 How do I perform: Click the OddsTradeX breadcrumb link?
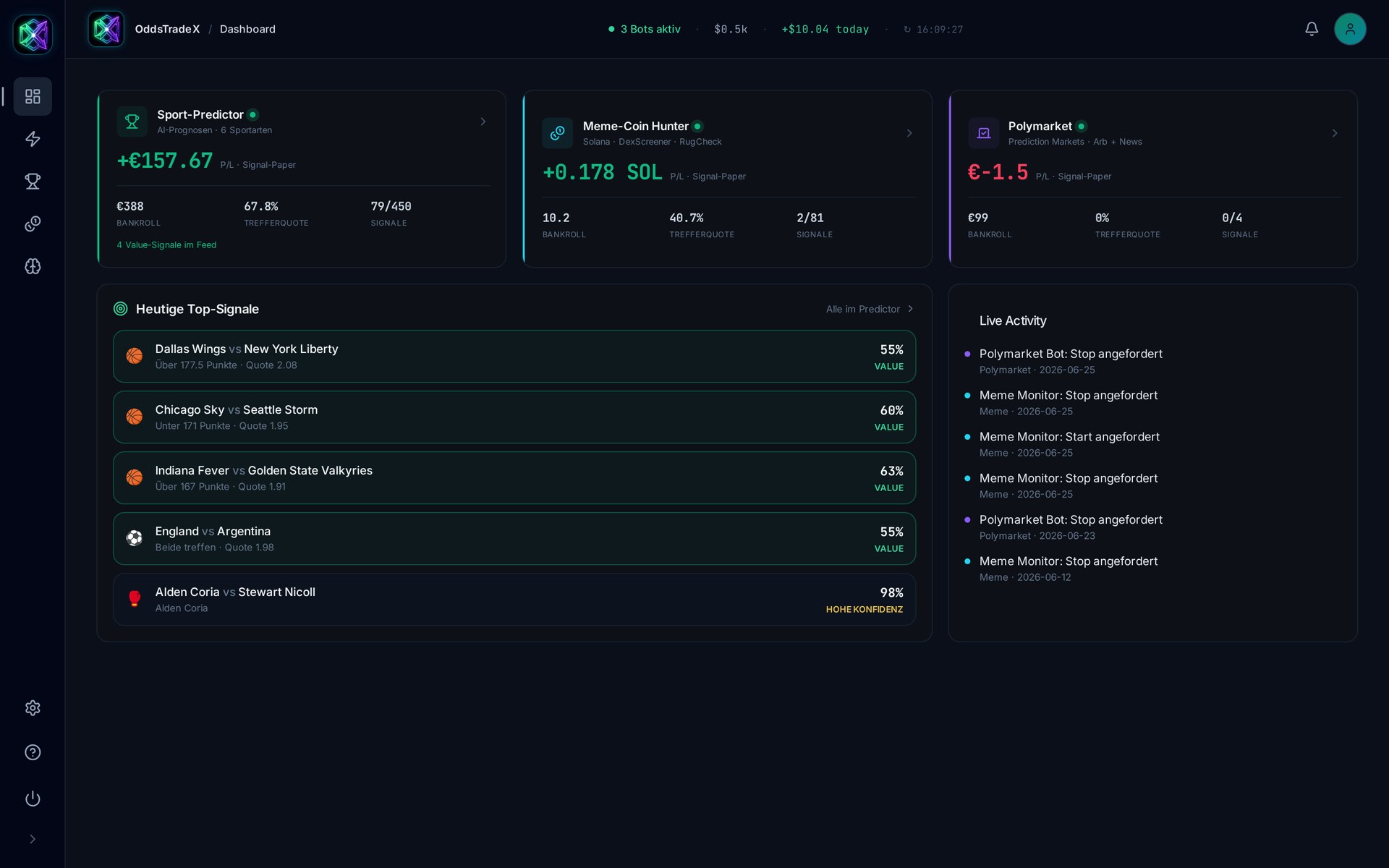click(167, 29)
